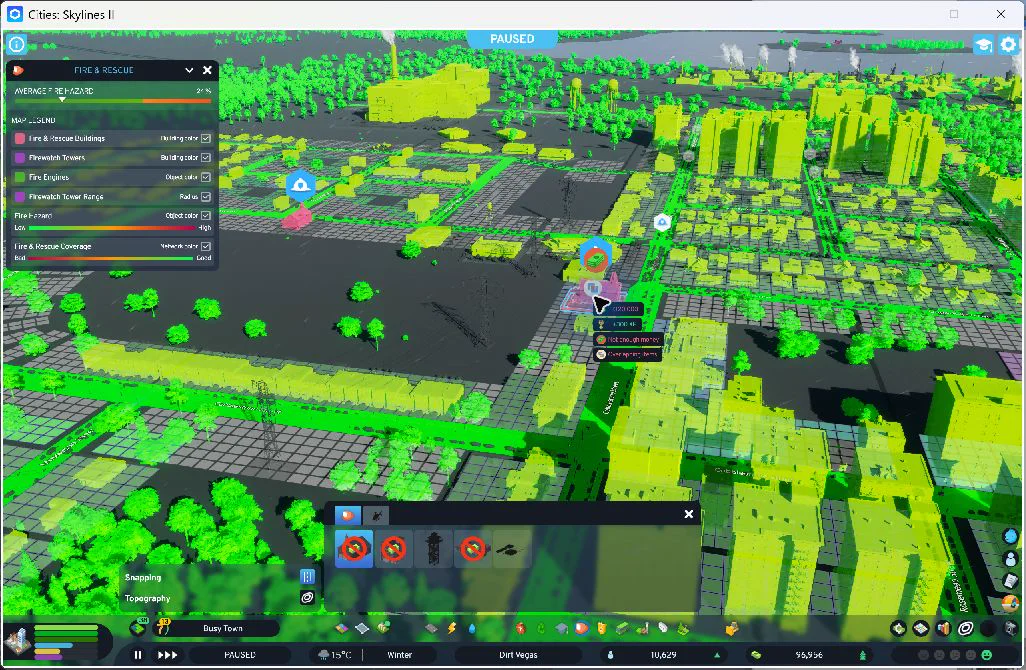Open the settings gear icon
The height and width of the screenshot is (670, 1026).
point(1008,44)
